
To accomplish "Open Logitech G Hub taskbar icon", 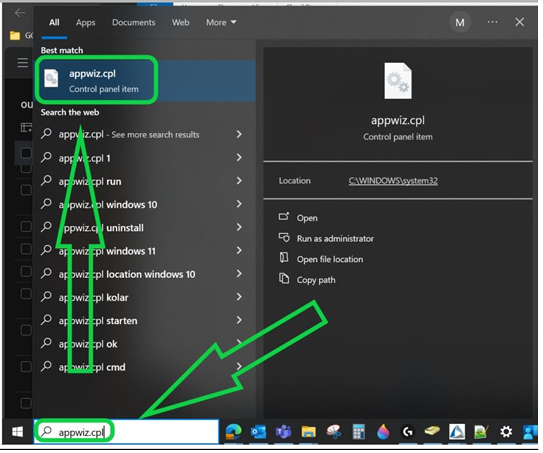I will pyautogui.click(x=408, y=432).
